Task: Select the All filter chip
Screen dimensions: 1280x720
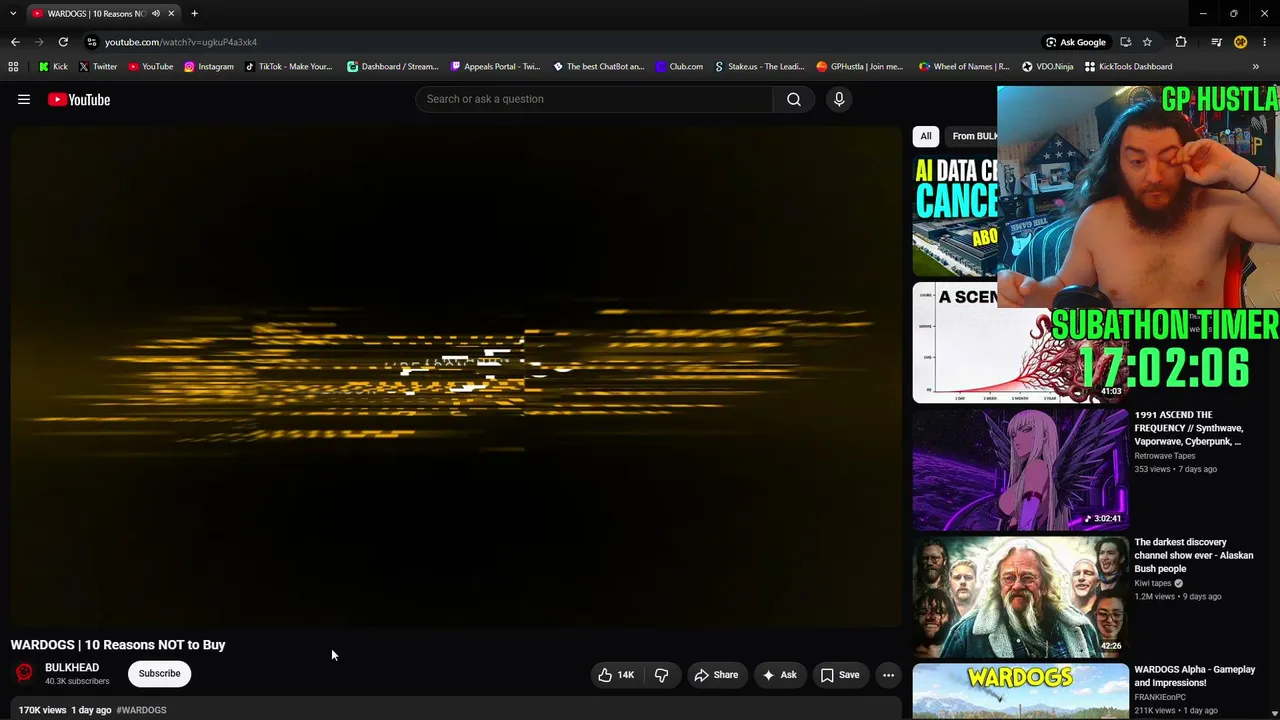Action: point(926,136)
